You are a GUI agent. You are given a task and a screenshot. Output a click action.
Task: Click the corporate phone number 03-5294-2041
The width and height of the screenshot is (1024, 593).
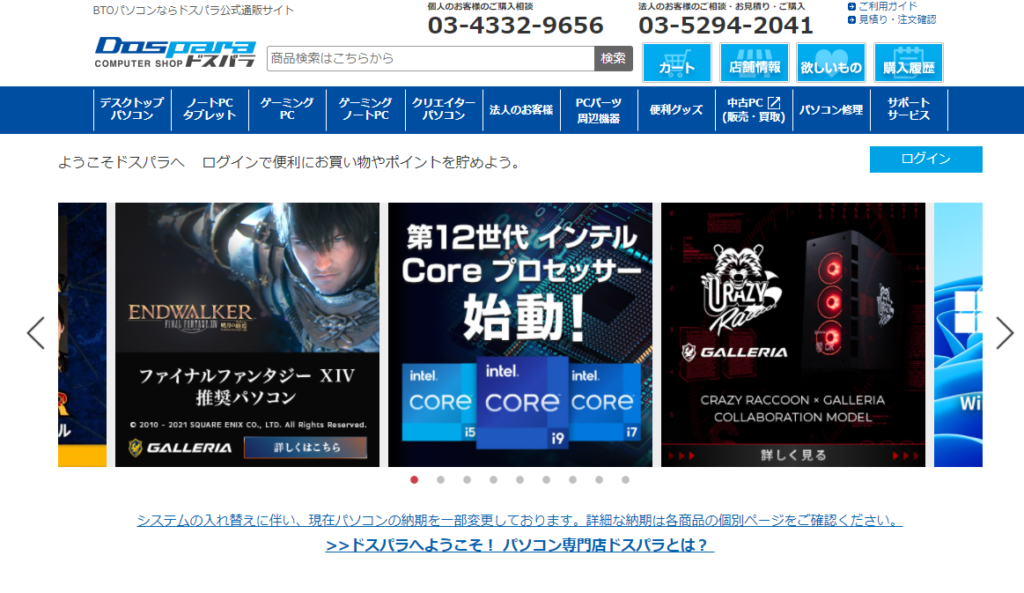726,25
